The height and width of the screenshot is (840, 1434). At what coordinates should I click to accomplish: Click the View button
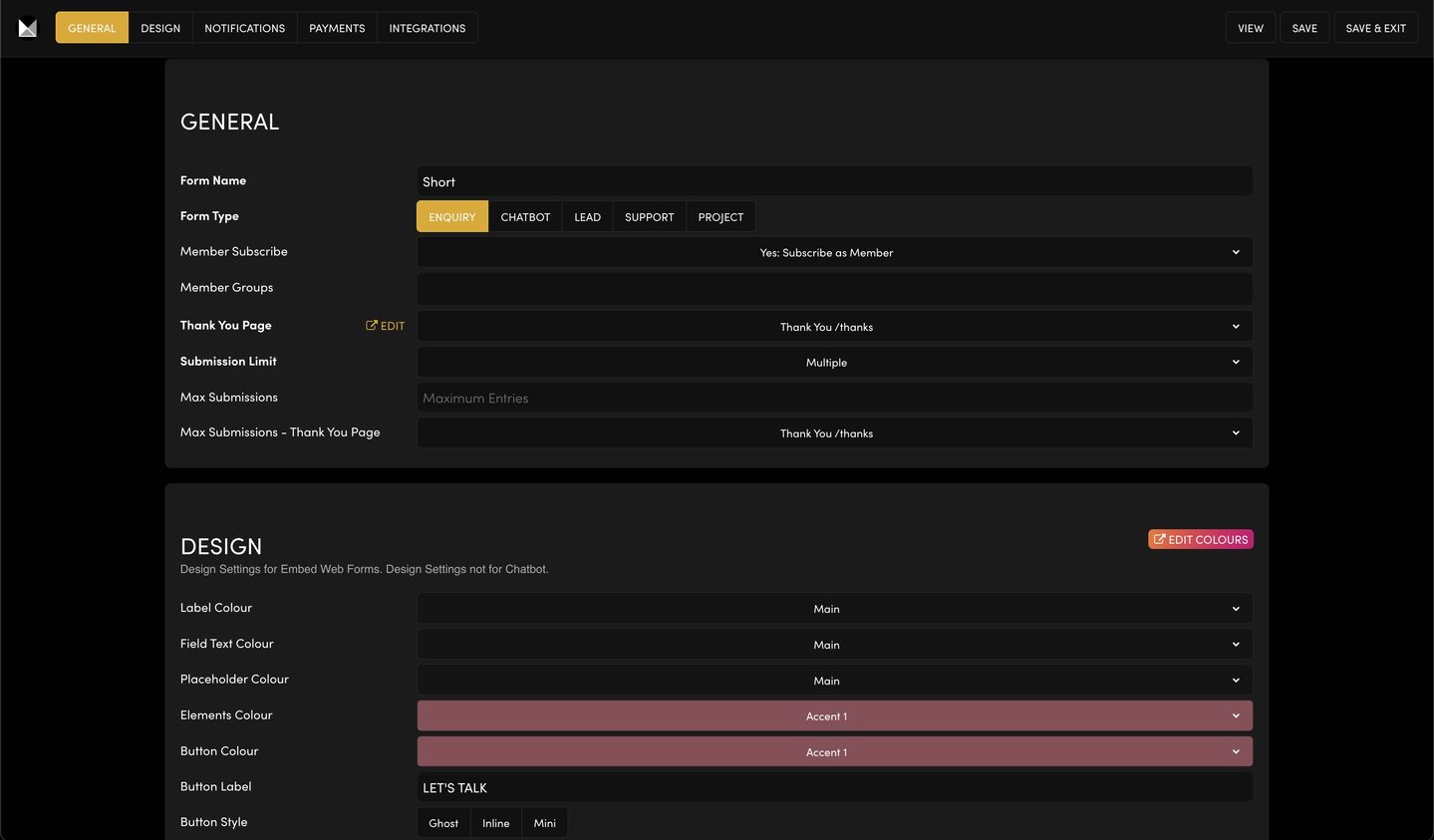point(1250,28)
